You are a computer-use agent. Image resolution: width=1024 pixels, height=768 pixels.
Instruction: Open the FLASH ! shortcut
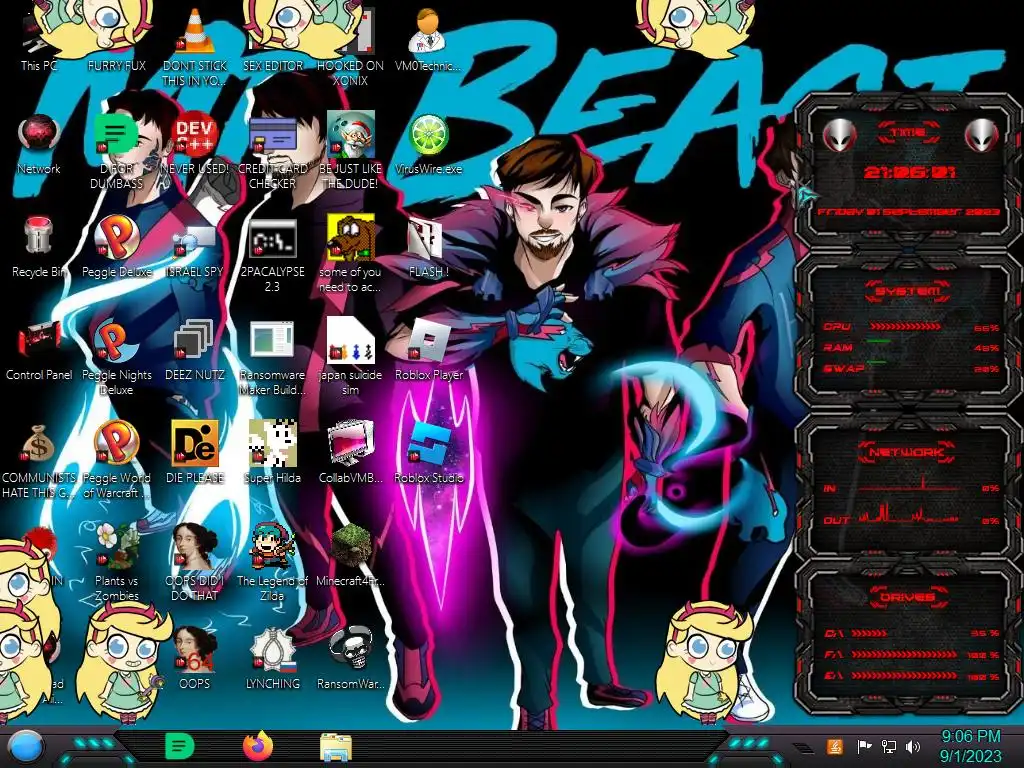428,248
